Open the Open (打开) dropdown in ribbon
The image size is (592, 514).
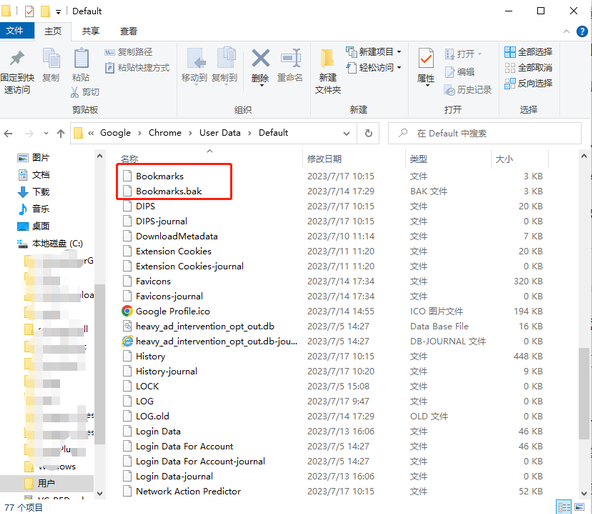point(480,54)
